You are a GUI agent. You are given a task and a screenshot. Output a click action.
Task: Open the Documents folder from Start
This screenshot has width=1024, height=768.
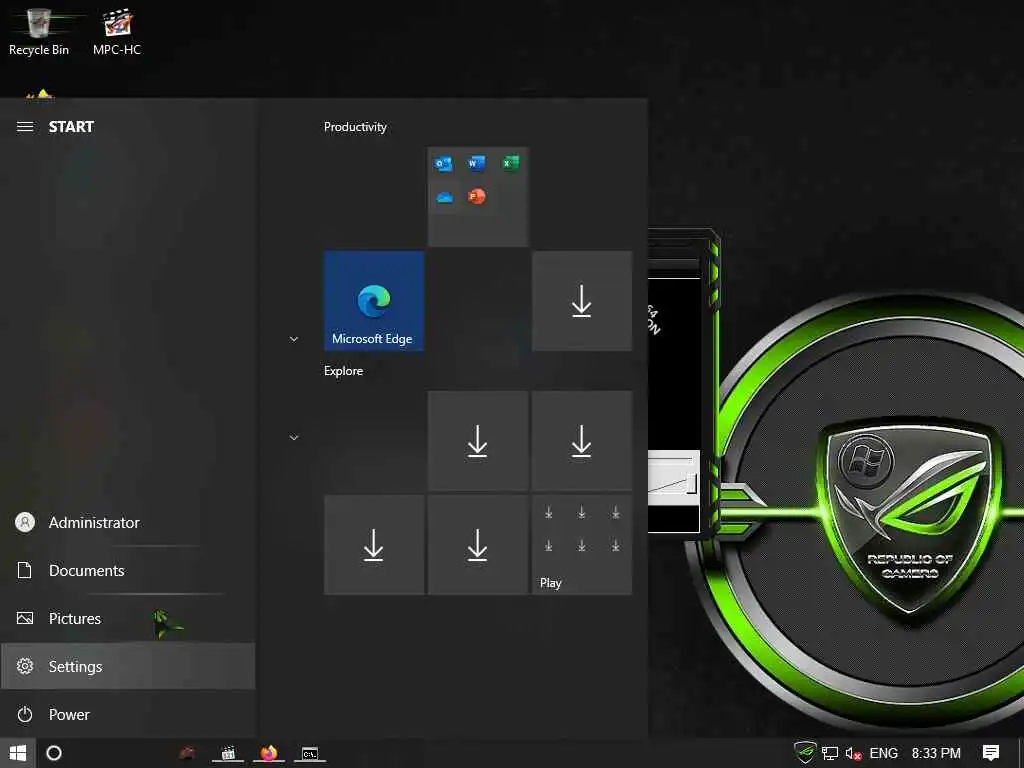(128, 570)
